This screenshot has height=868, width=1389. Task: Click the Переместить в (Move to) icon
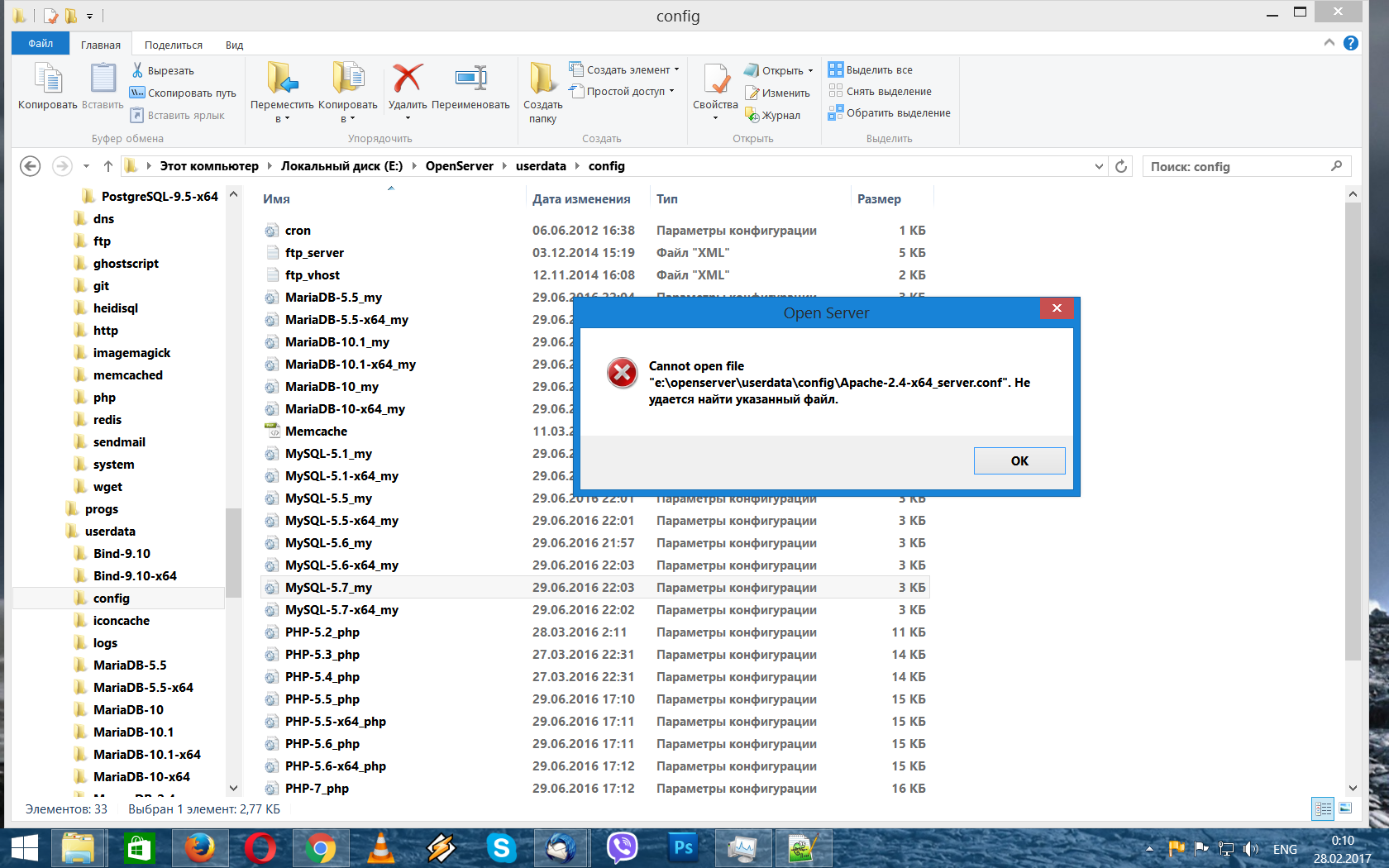[282, 78]
